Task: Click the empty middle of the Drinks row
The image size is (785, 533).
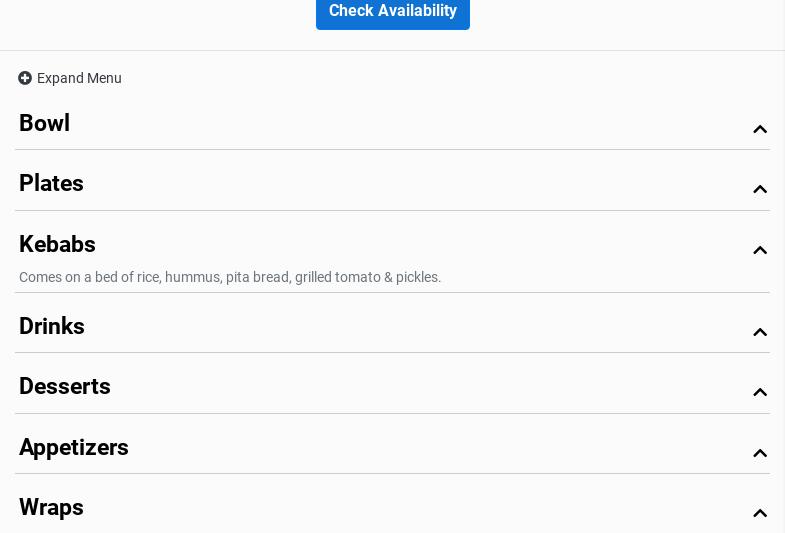Action: (x=400, y=327)
